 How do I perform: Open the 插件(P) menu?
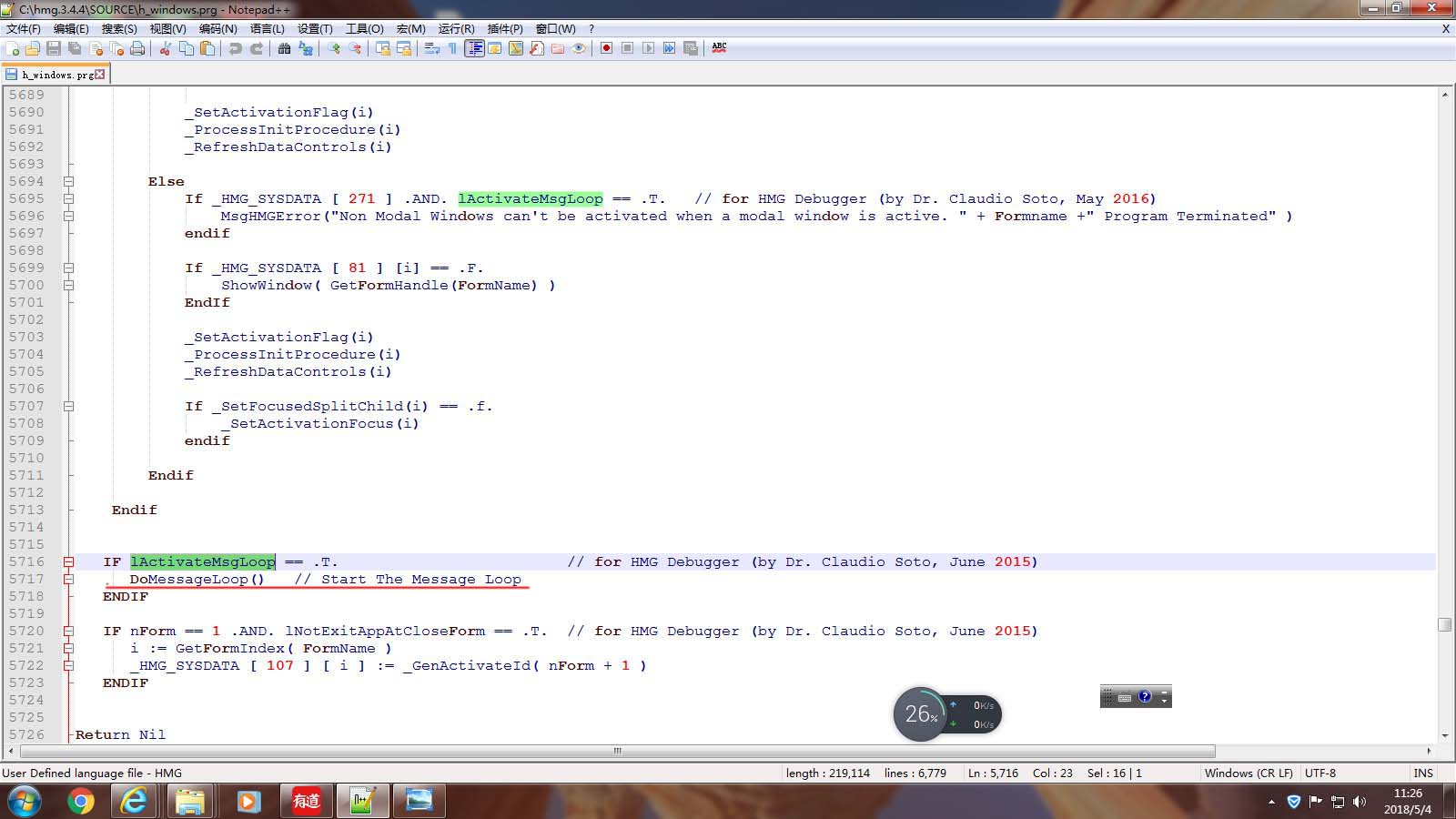505,28
